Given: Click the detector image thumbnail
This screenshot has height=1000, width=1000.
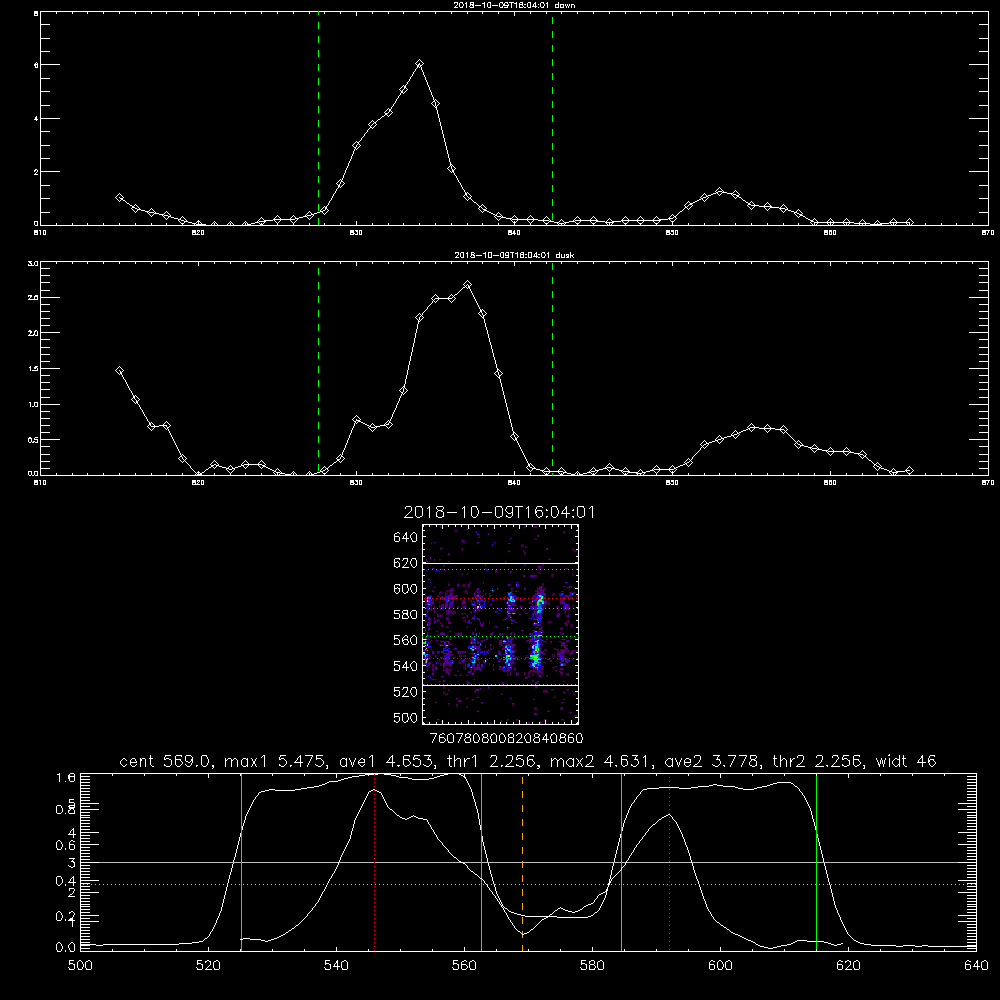Looking at the screenshot, I should [x=500, y=624].
